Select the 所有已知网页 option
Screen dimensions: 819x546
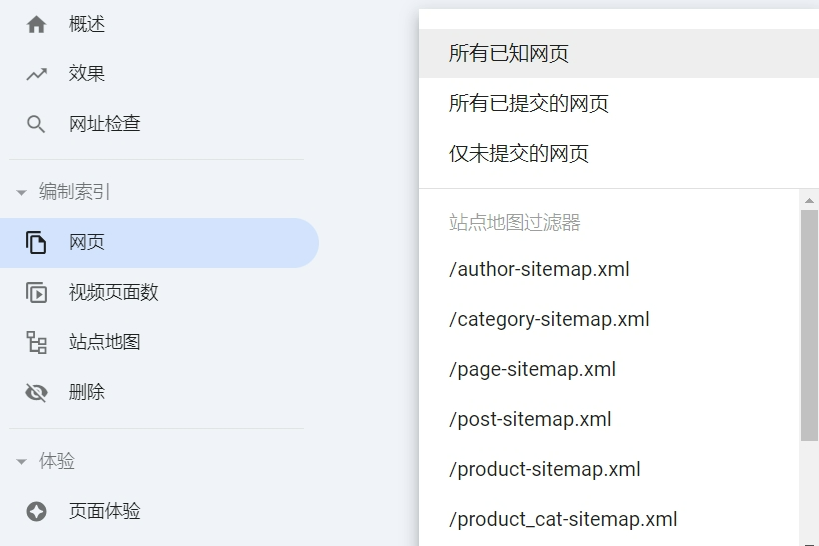click(x=509, y=54)
